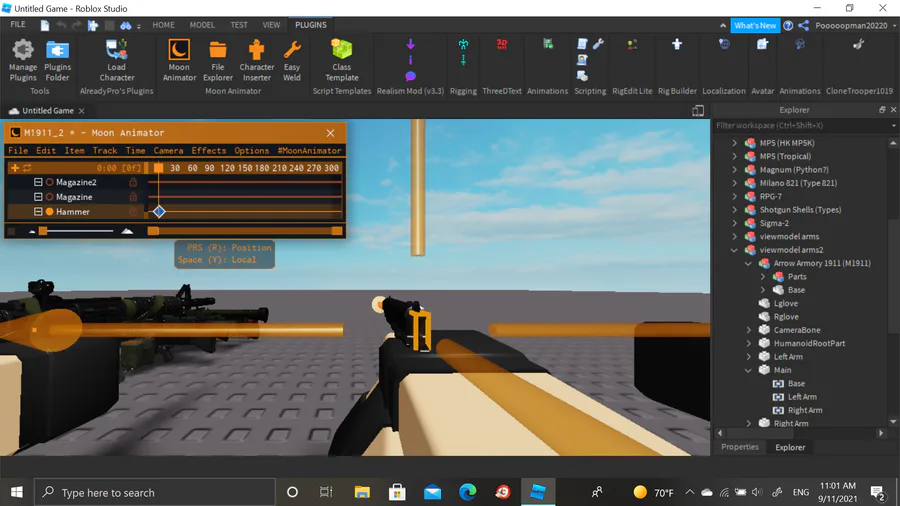Image resolution: width=900 pixels, height=506 pixels.
Task: Collapse the Magazine track
Action: click(x=38, y=197)
